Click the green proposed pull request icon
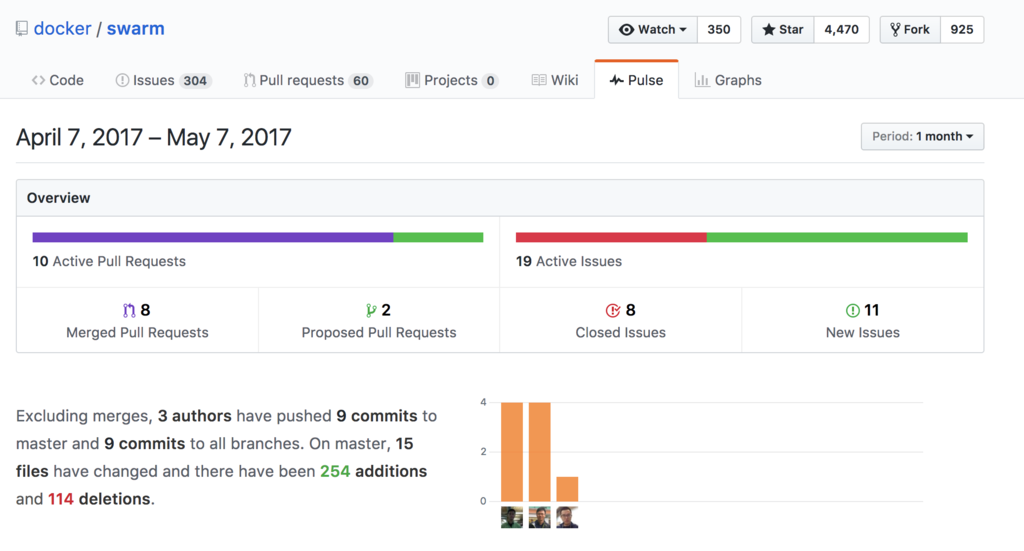Viewport: 1024px width, 551px height. 371,310
